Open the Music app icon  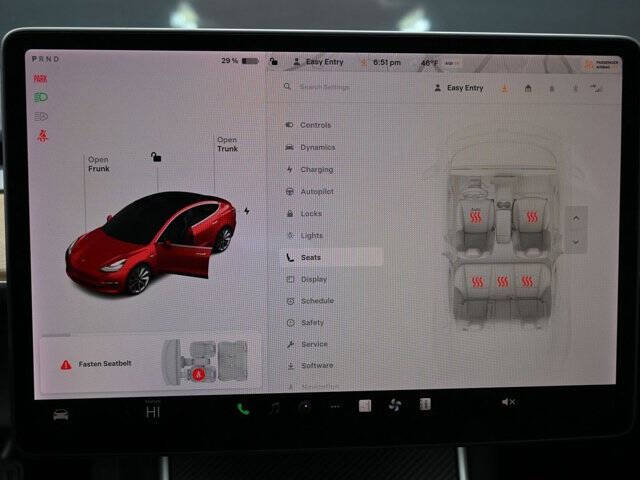point(274,407)
